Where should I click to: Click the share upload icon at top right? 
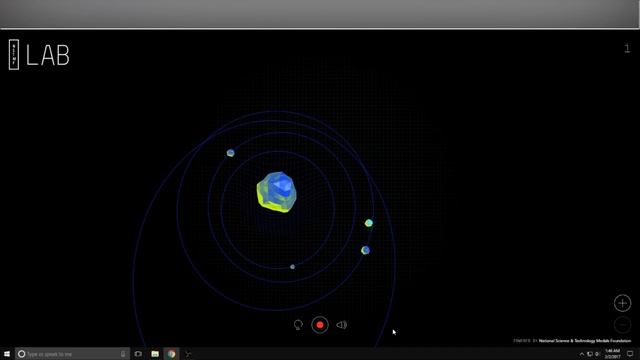(x=627, y=48)
